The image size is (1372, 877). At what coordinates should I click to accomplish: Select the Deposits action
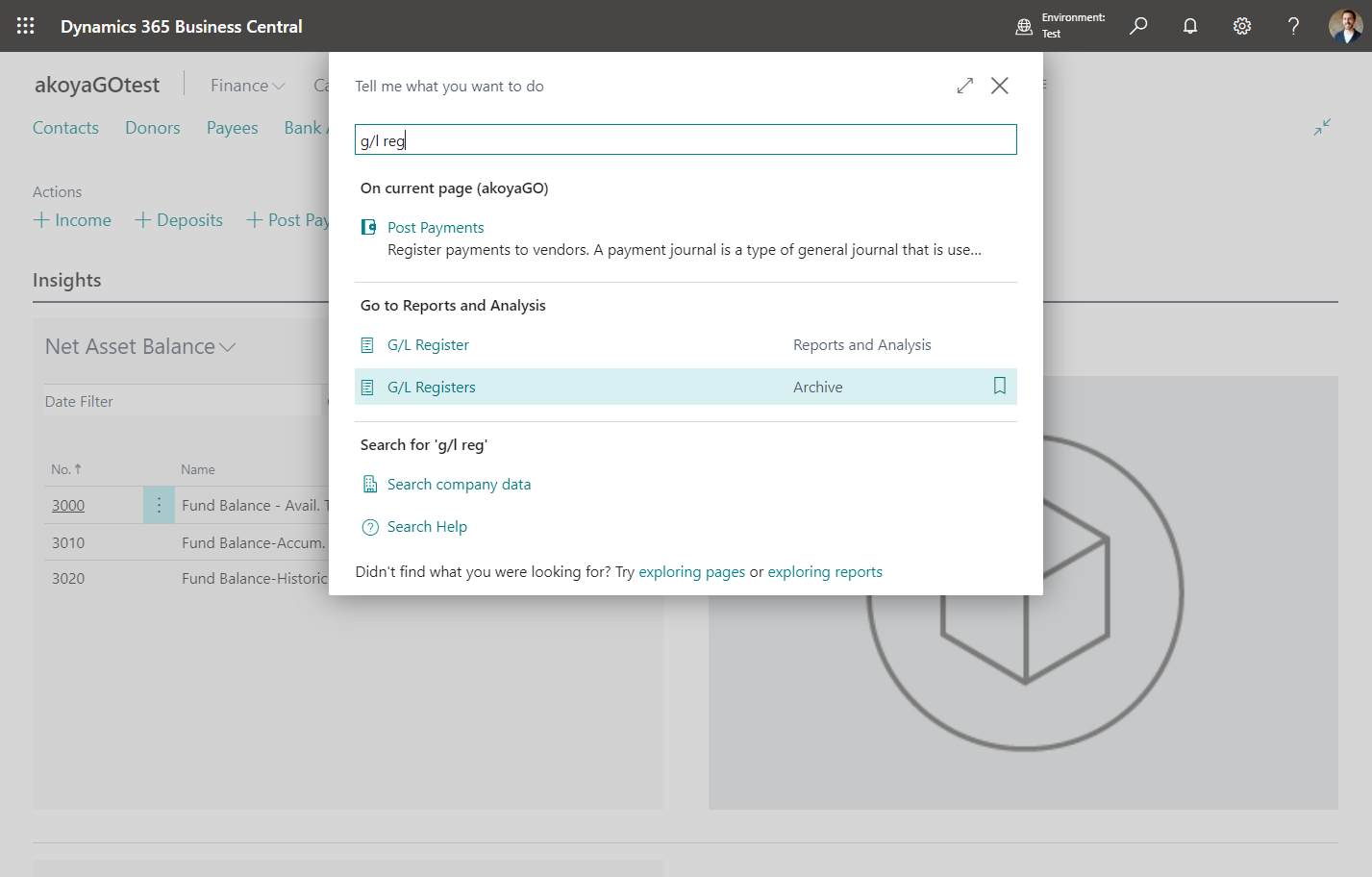point(179,220)
